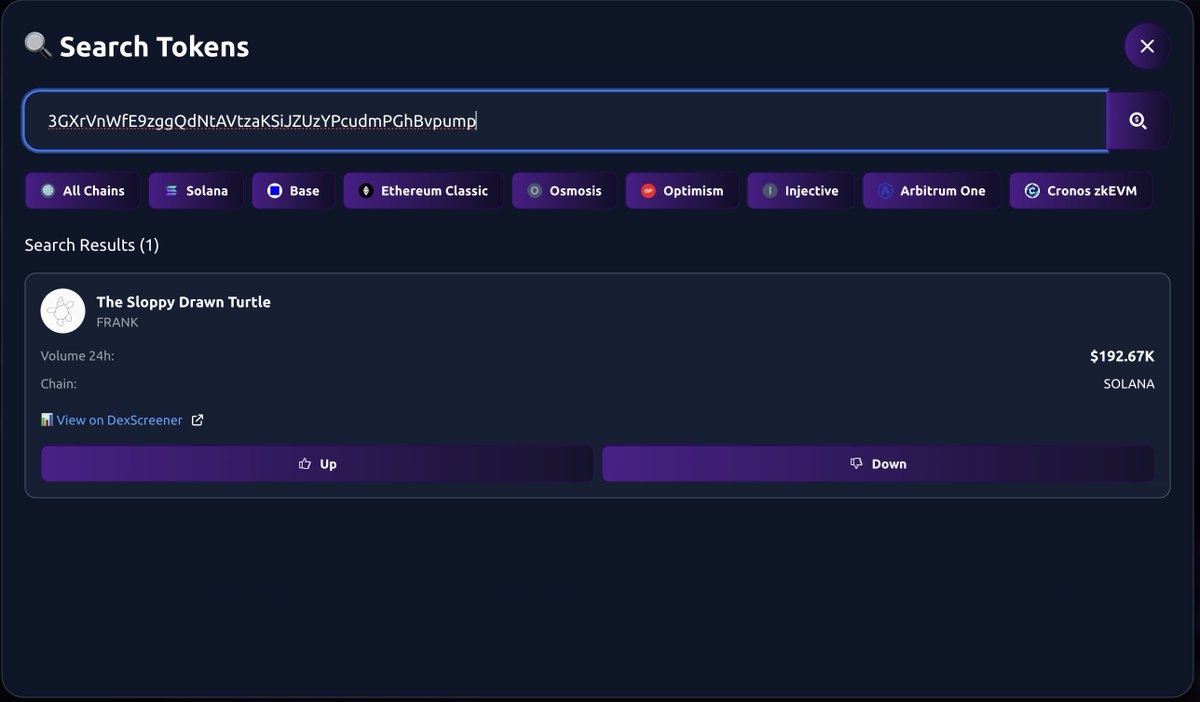Viewport: 1200px width, 702px height.
Task: Click the magnifier search submit button
Action: (x=1138, y=121)
